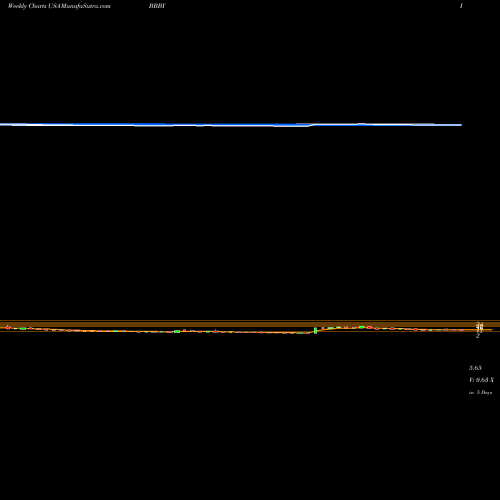Click the volume reading starting with V:
Viewport: 500px width, 500px height.
pos(481,380)
